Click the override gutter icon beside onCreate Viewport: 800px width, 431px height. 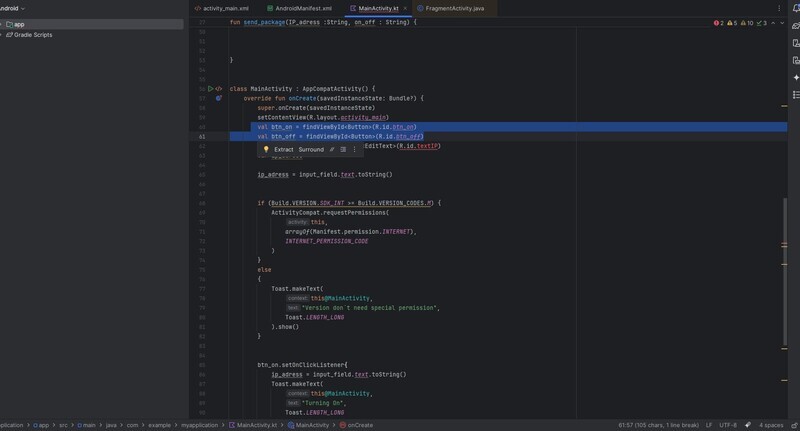pos(218,98)
